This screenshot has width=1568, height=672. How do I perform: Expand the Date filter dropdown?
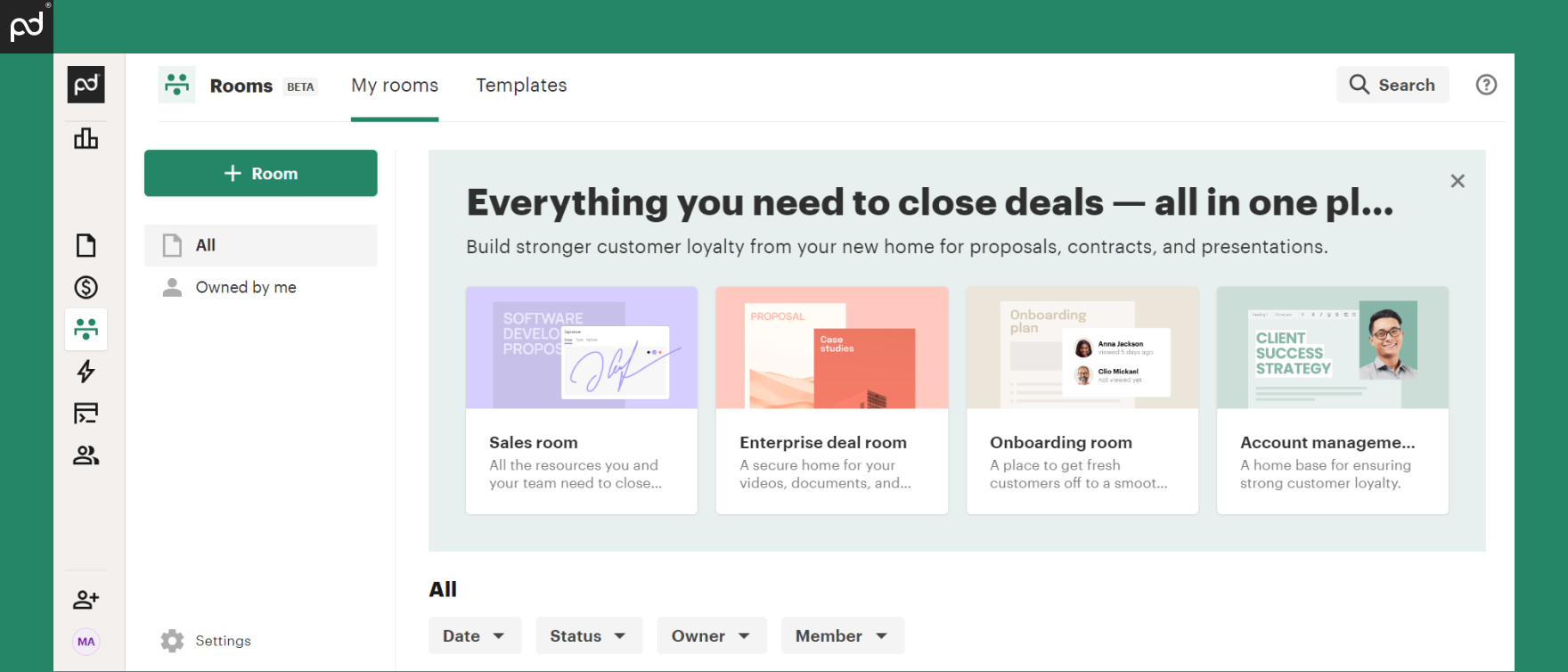pos(474,635)
